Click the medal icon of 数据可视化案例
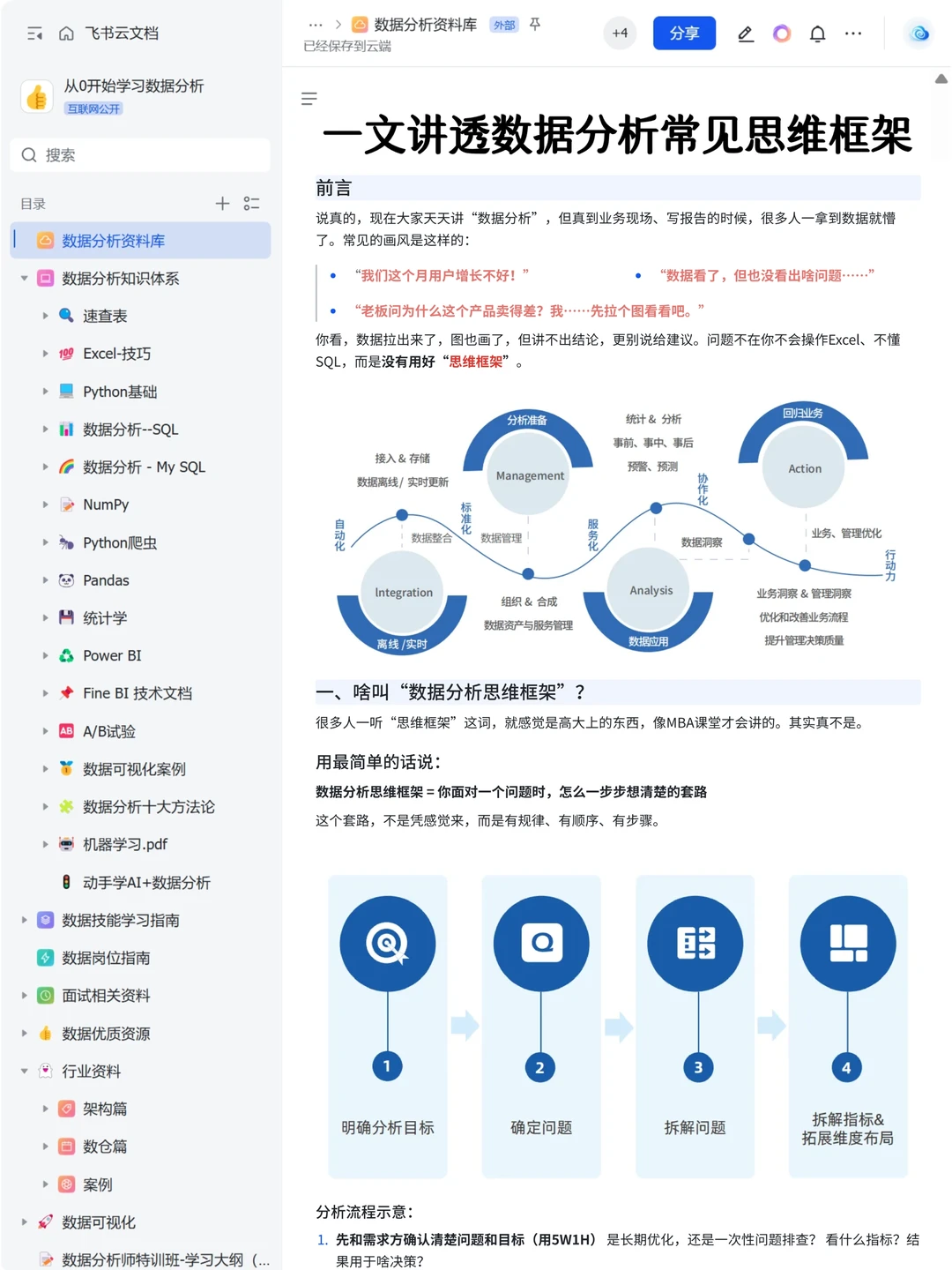952x1270 pixels. point(66,769)
